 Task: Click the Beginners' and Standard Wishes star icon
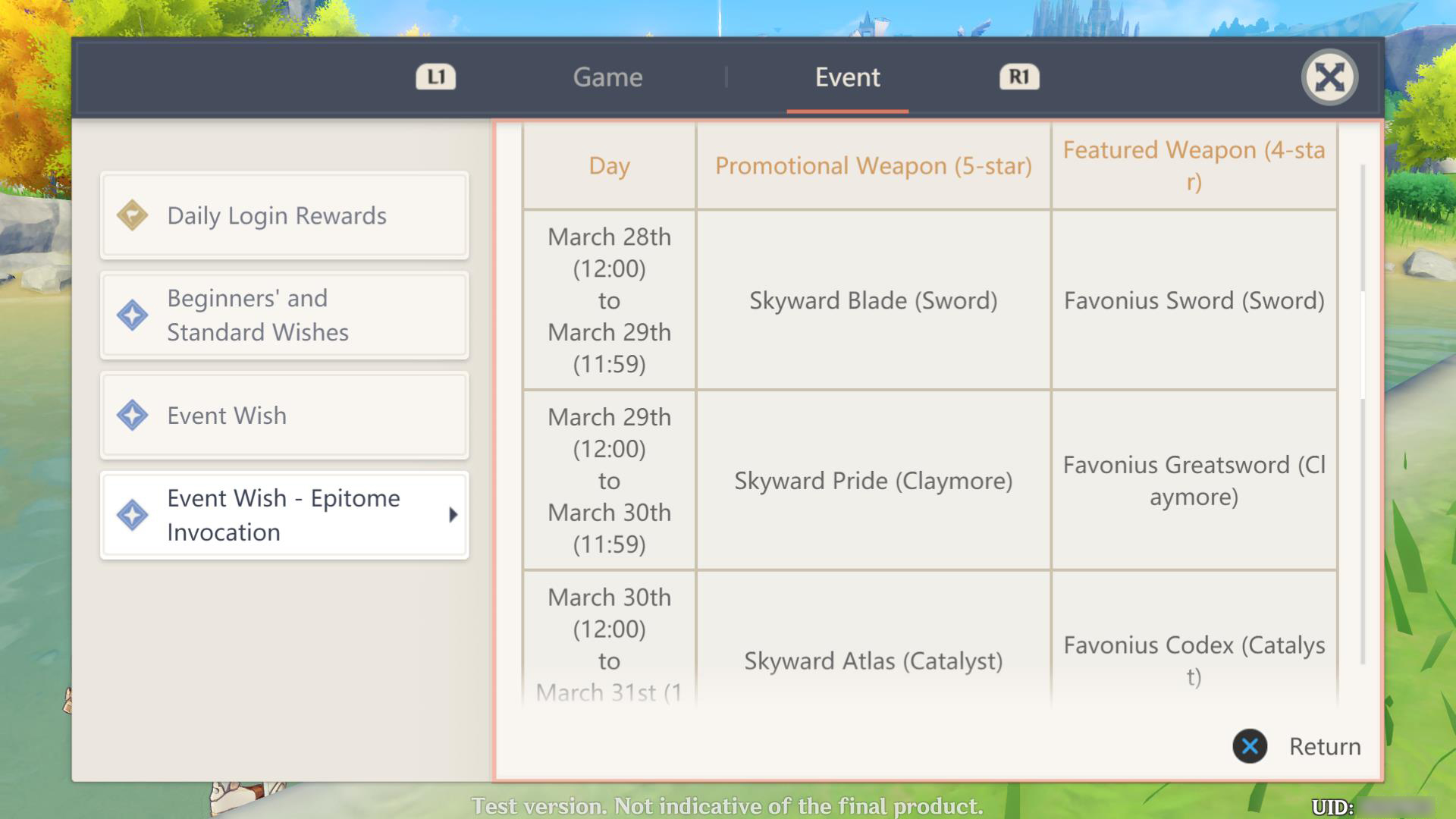click(132, 315)
